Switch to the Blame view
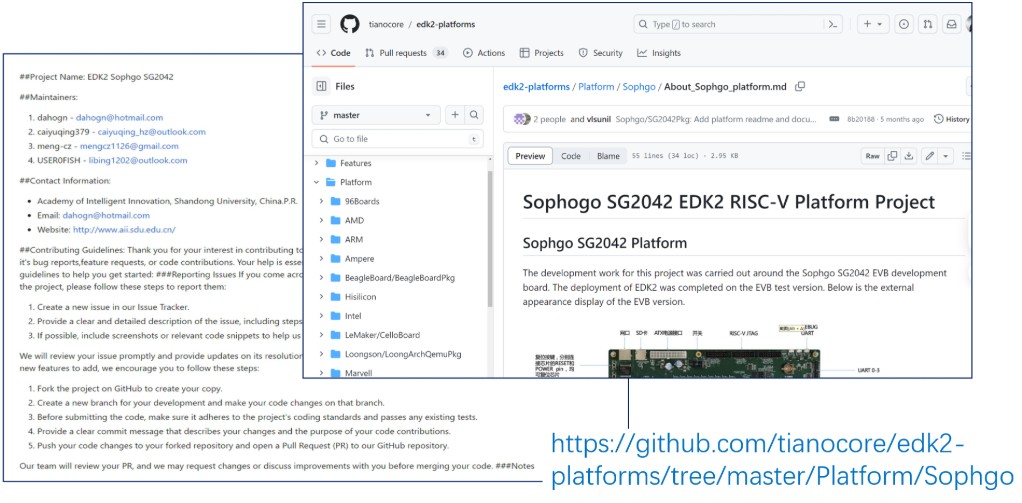 coord(608,156)
